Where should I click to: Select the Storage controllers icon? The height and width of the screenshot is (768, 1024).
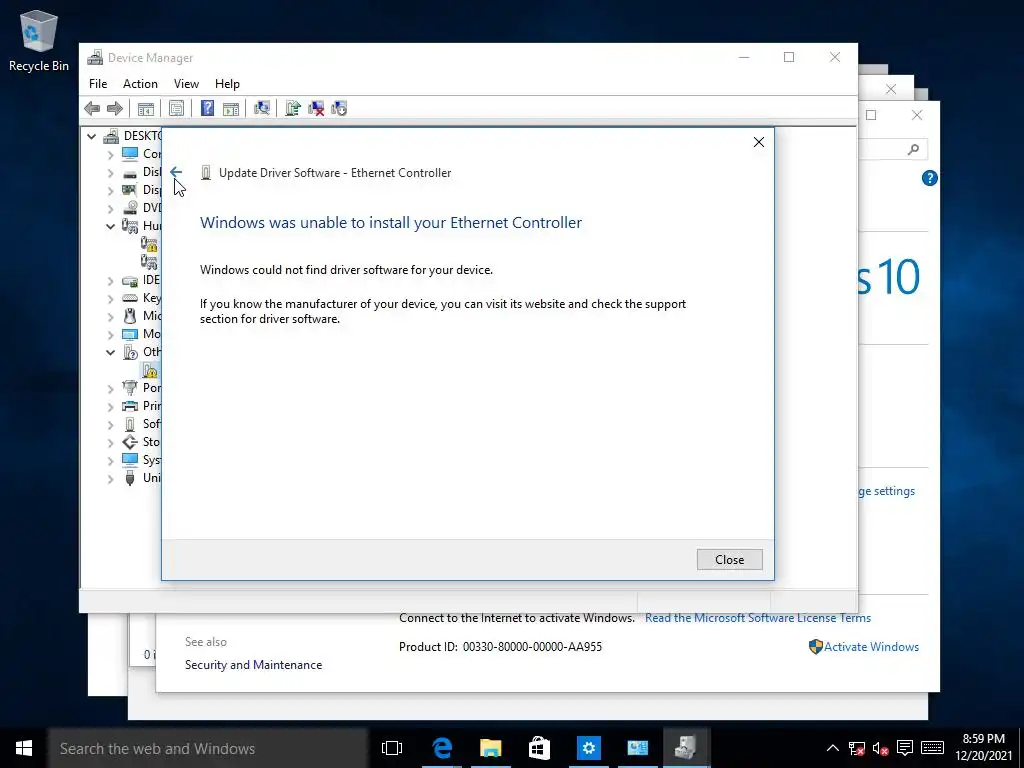point(130,442)
